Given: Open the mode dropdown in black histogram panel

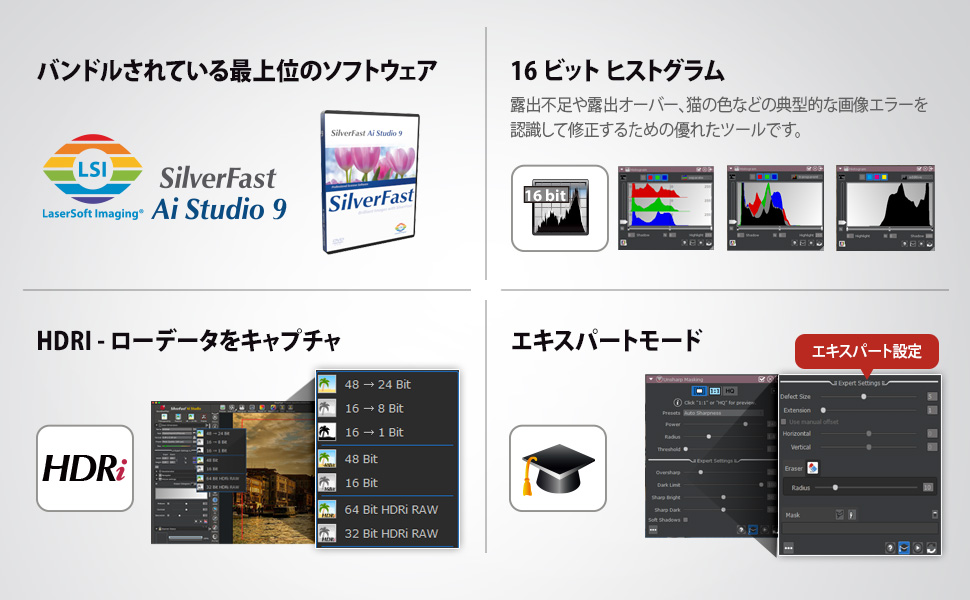Looking at the screenshot, I should tap(917, 177).
